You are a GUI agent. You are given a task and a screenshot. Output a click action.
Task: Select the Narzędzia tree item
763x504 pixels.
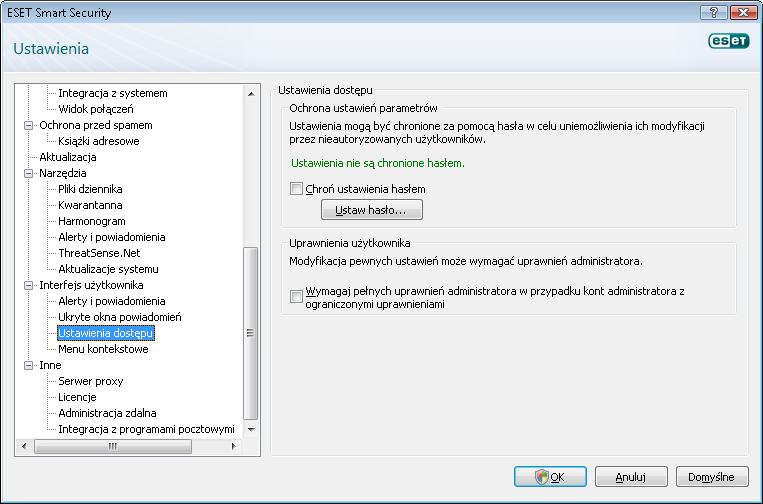click(63, 173)
